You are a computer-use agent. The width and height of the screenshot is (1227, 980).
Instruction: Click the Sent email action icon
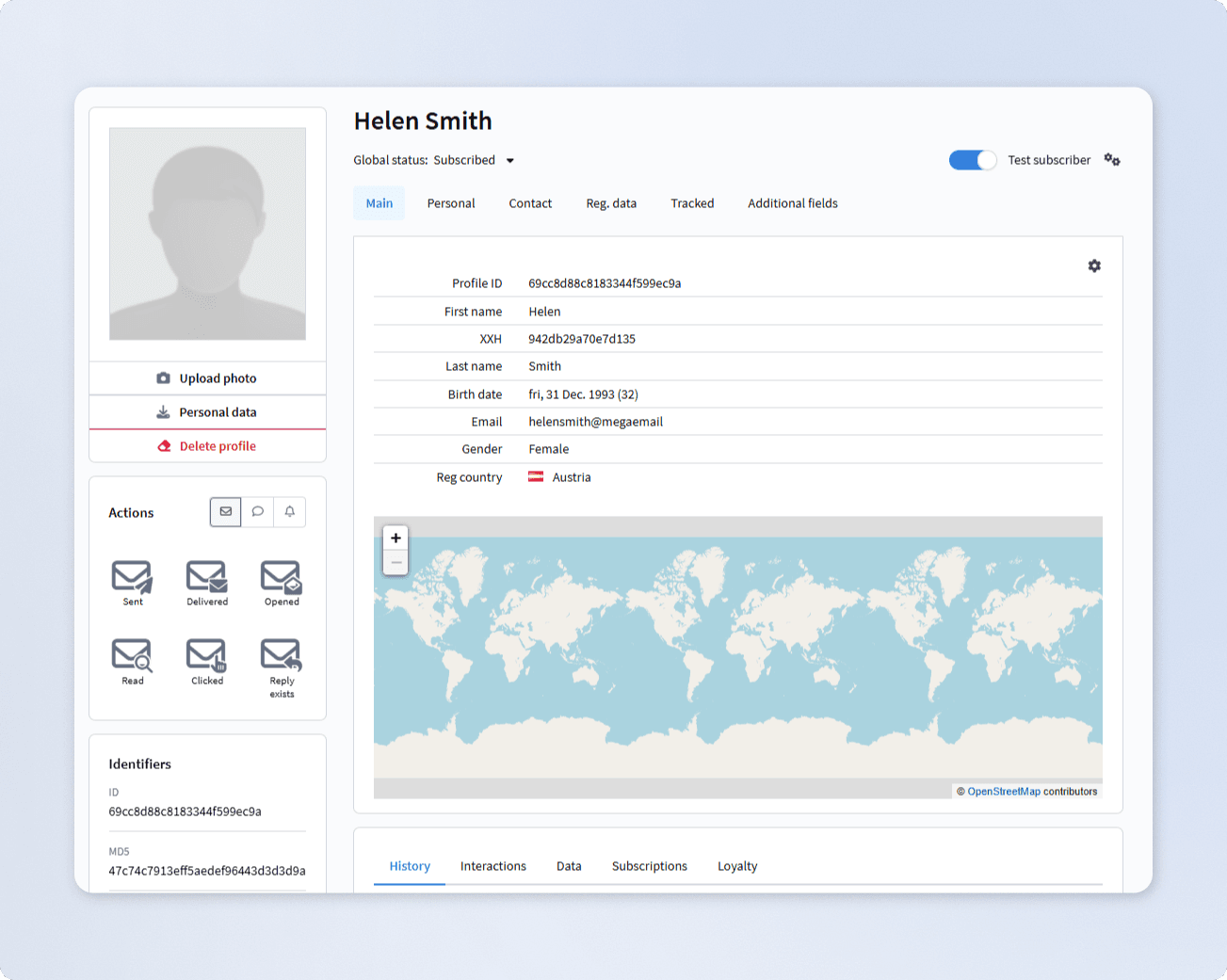coord(132,576)
